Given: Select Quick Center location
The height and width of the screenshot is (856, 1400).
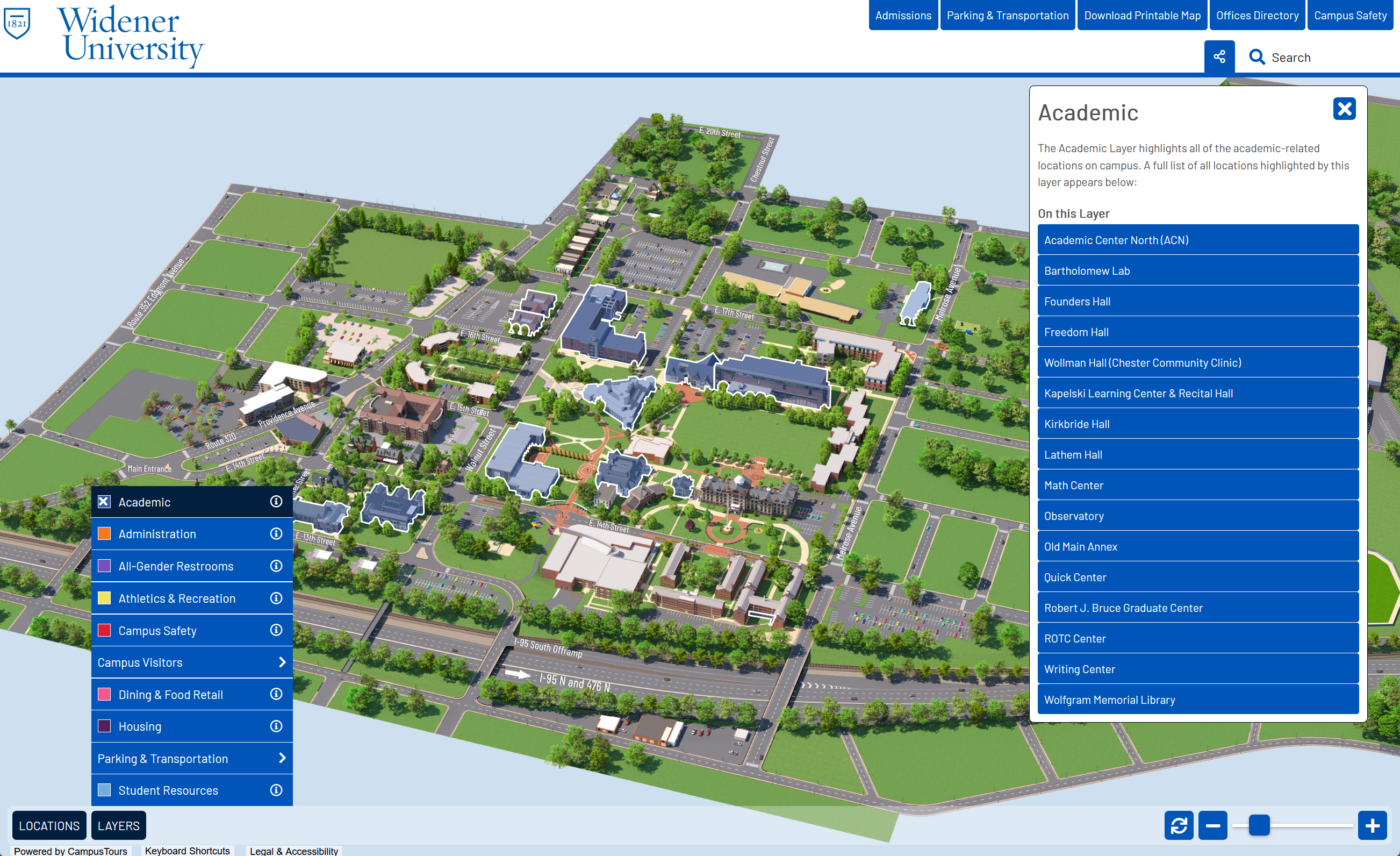Looking at the screenshot, I should [1198, 577].
